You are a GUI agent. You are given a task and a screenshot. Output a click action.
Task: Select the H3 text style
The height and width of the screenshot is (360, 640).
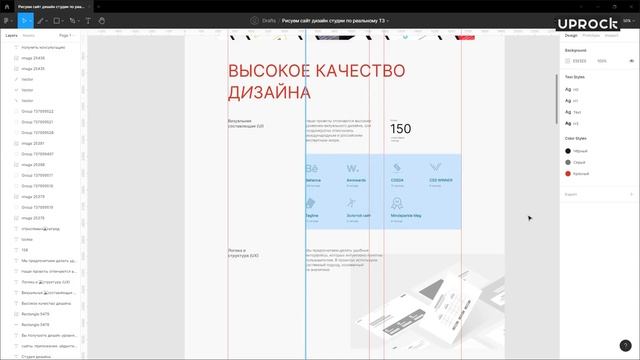click(x=572, y=123)
